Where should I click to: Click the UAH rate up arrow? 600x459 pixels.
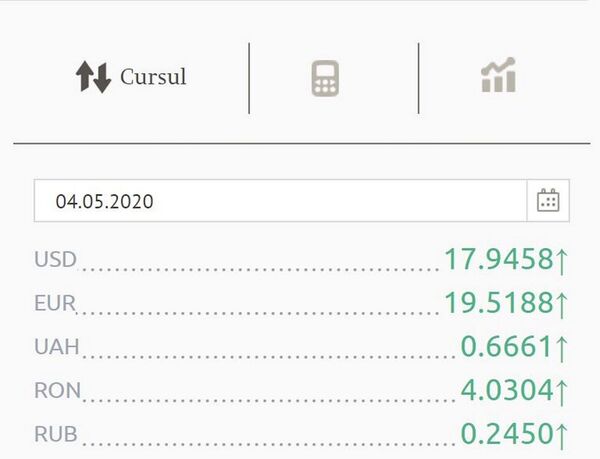tap(562, 347)
